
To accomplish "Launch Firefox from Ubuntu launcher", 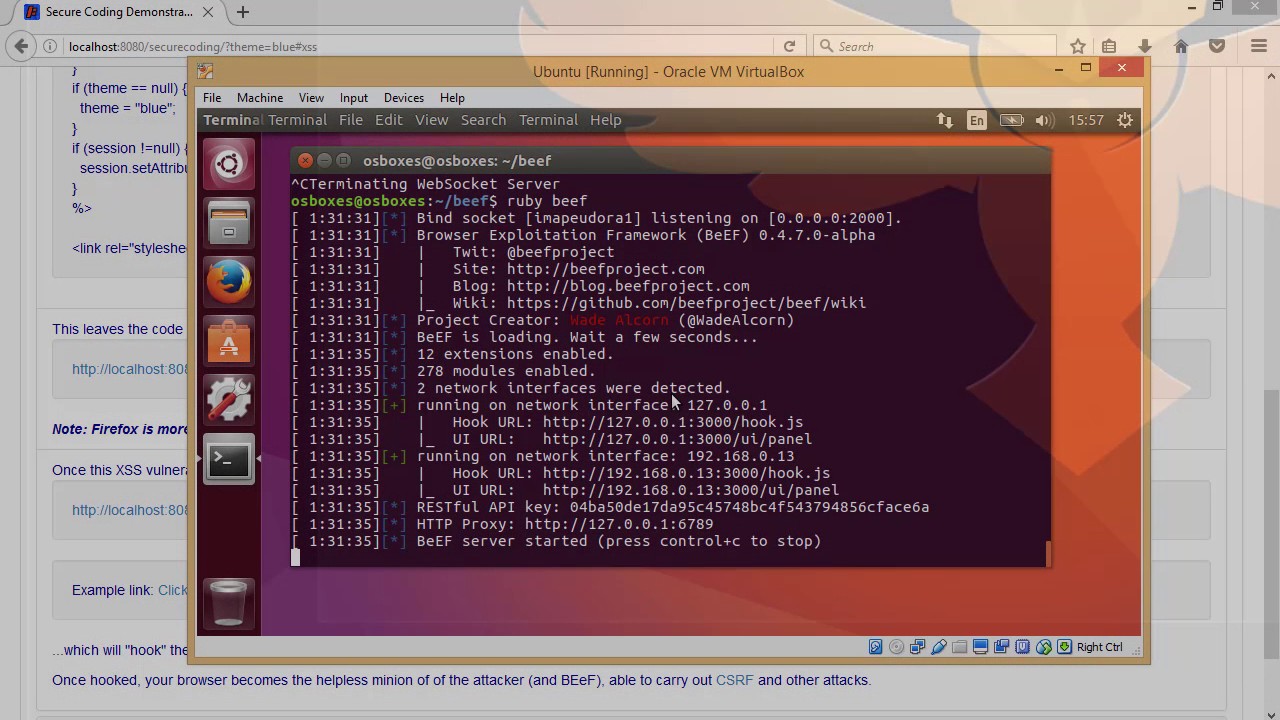I will 229,281.
